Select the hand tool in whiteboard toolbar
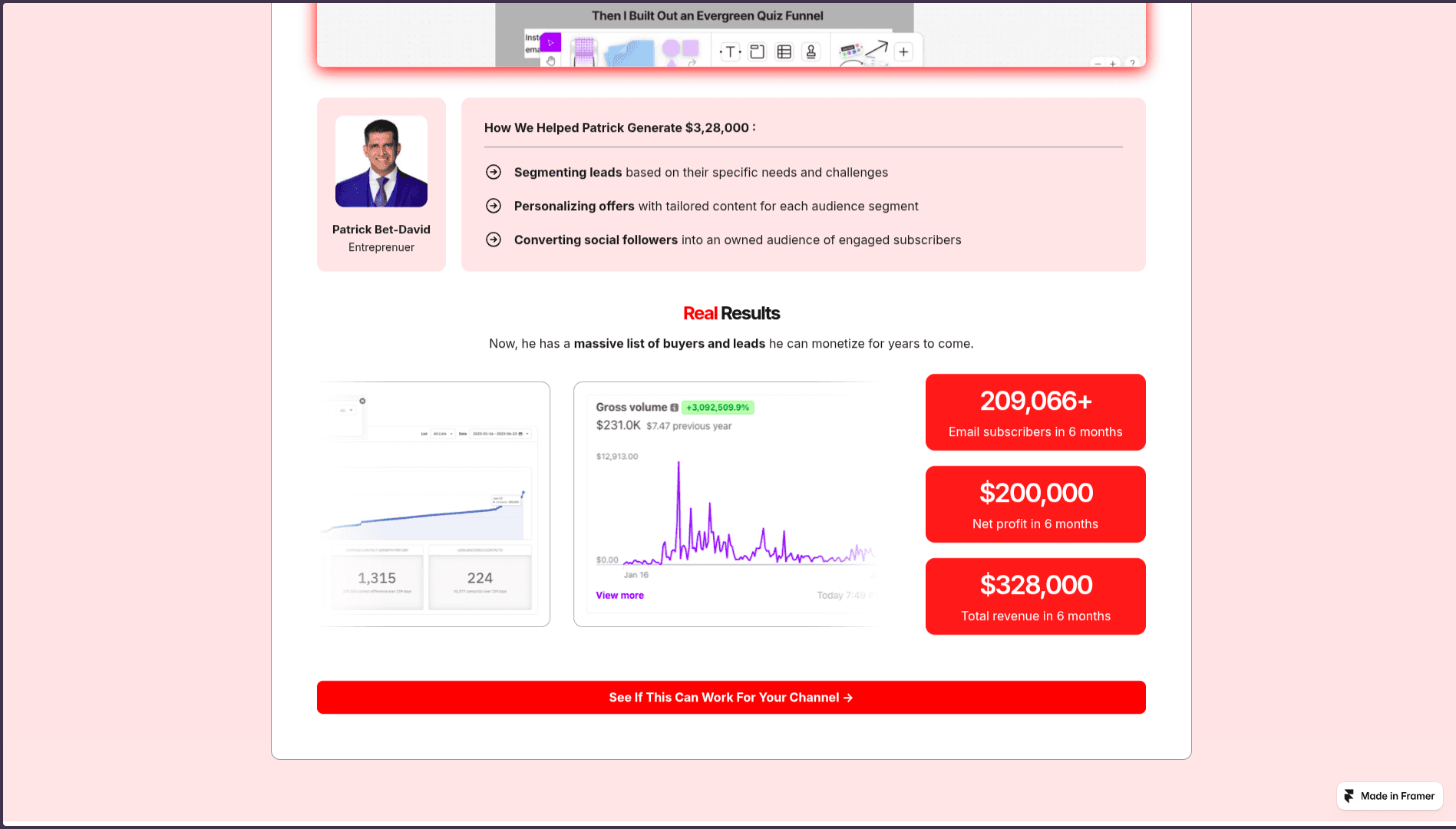The height and width of the screenshot is (829, 1456). (551, 61)
